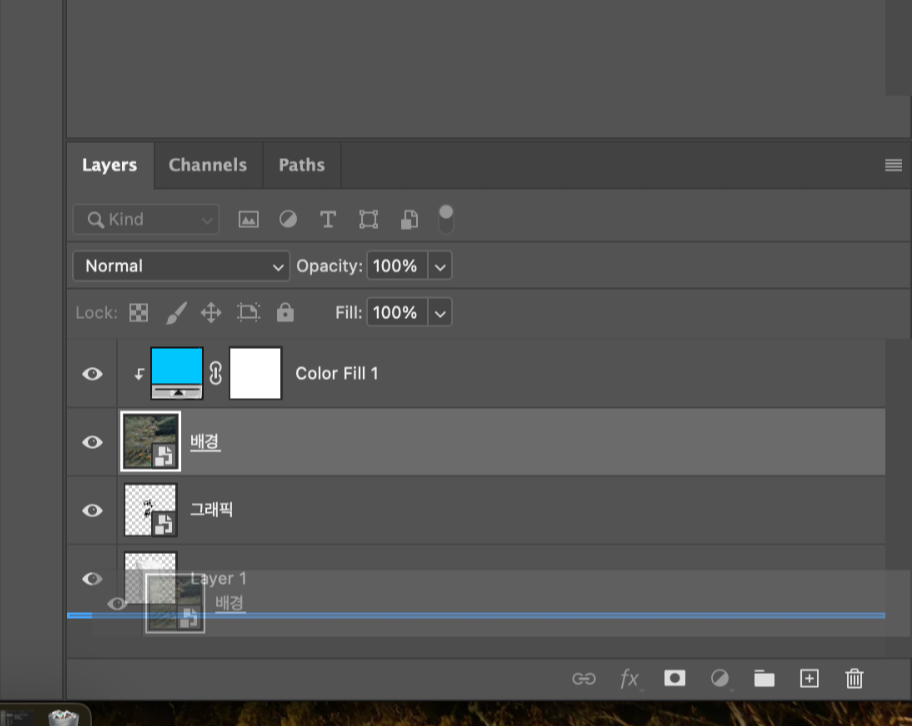
Task: Lock transparent pixels checkerboard icon
Action: 138,313
